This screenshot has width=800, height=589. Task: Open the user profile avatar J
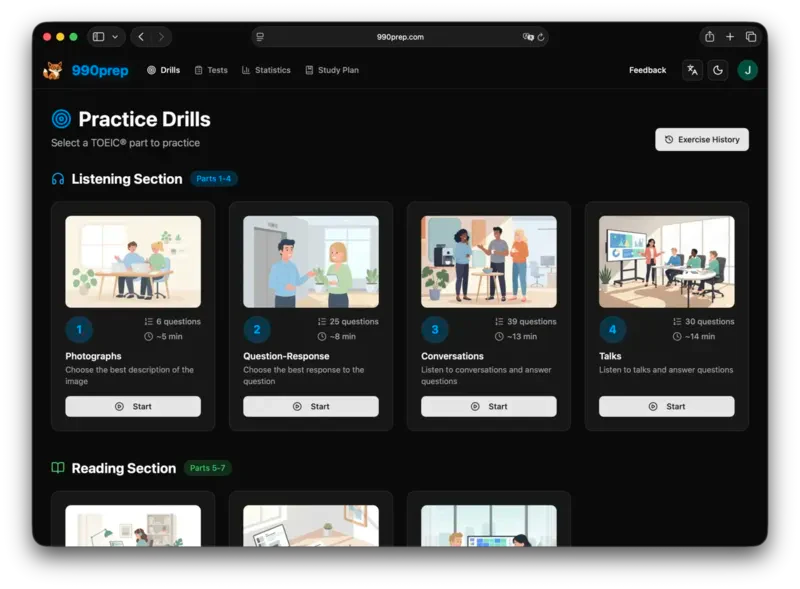tap(747, 70)
